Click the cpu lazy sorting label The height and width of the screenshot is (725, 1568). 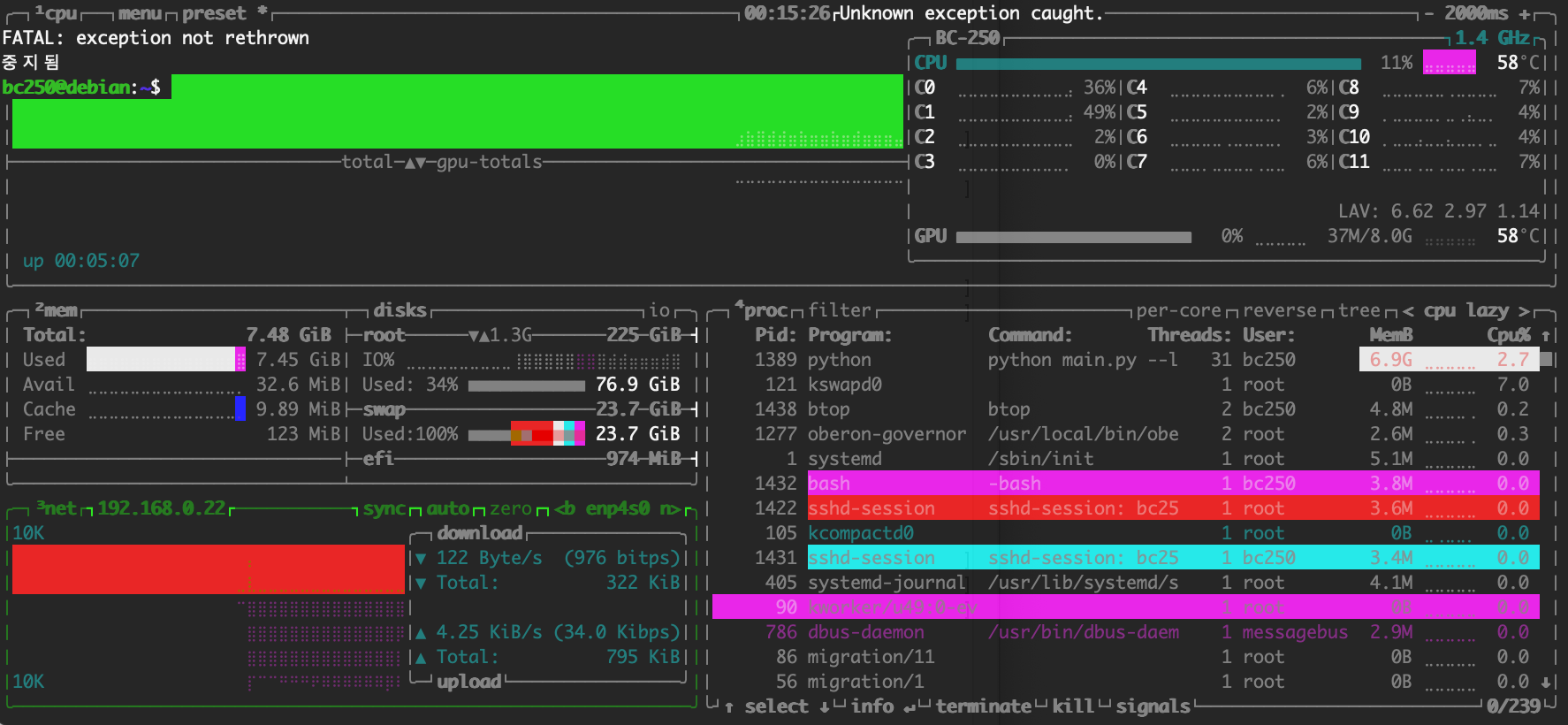1466,310
